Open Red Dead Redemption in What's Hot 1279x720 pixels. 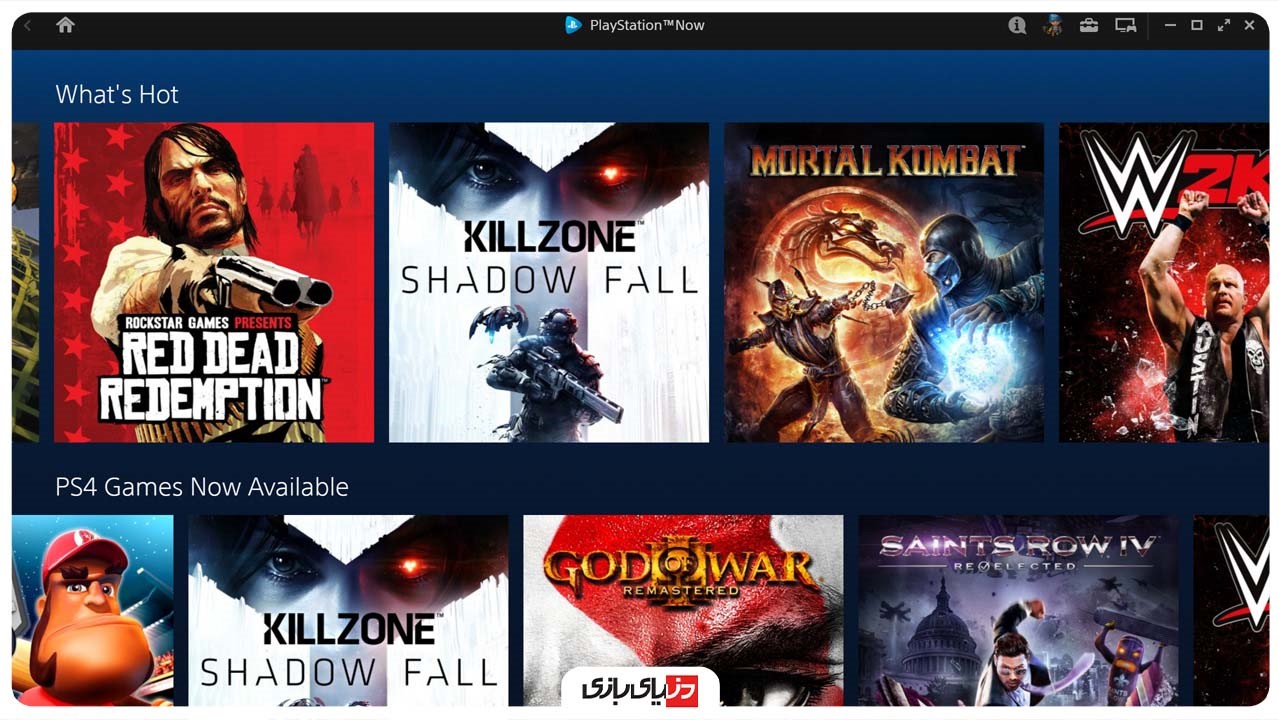click(214, 282)
